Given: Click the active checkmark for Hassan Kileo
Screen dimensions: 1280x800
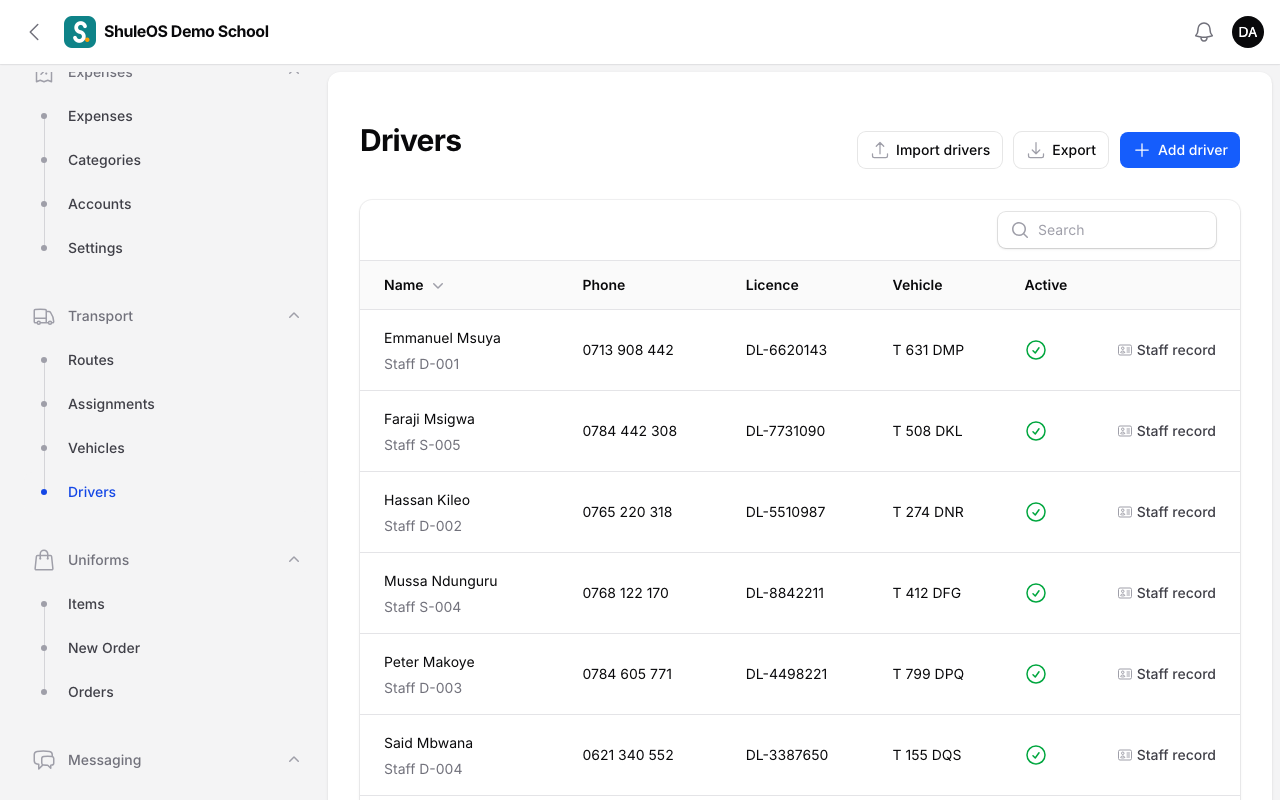Looking at the screenshot, I should [1036, 512].
